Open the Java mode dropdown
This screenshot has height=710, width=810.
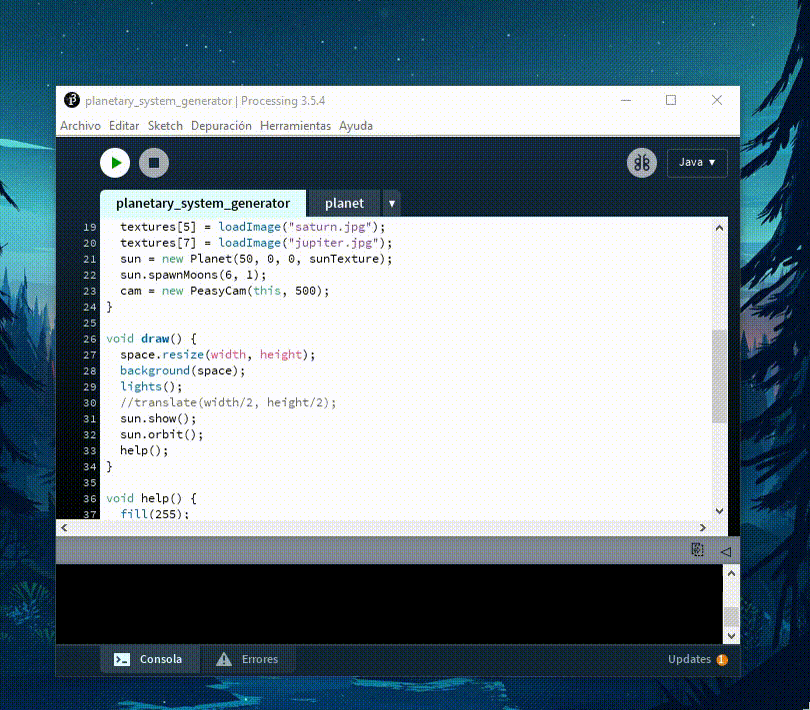tap(697, 163)
